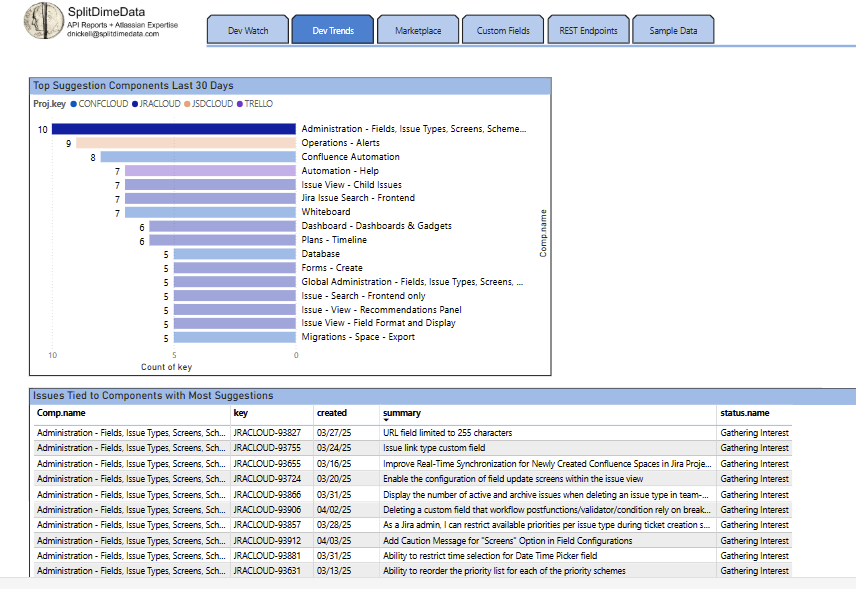Sort the table by created column header

click(x=332, y=412)
